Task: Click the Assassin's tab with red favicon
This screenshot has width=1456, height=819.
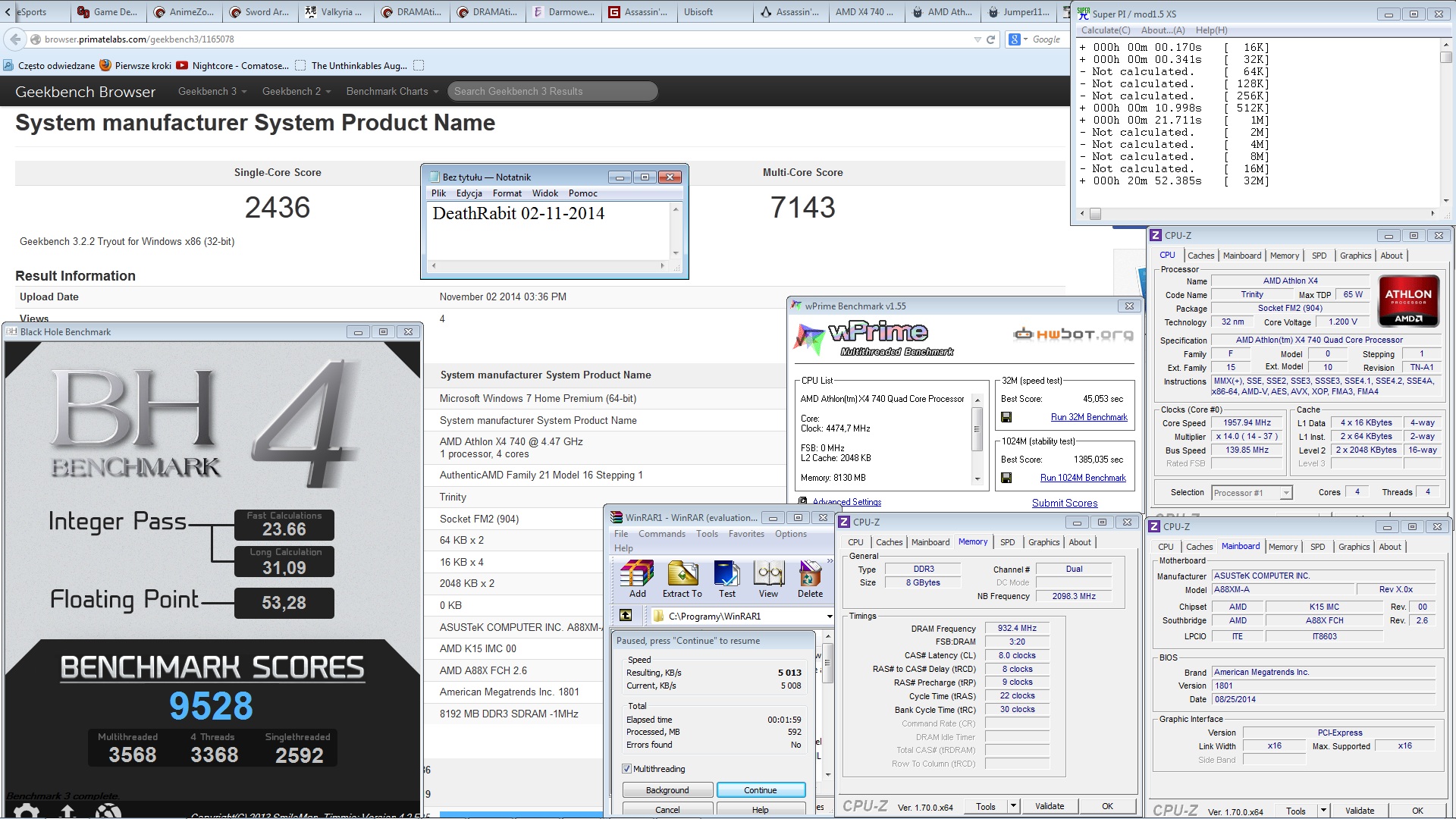Action: click(640, 12)
